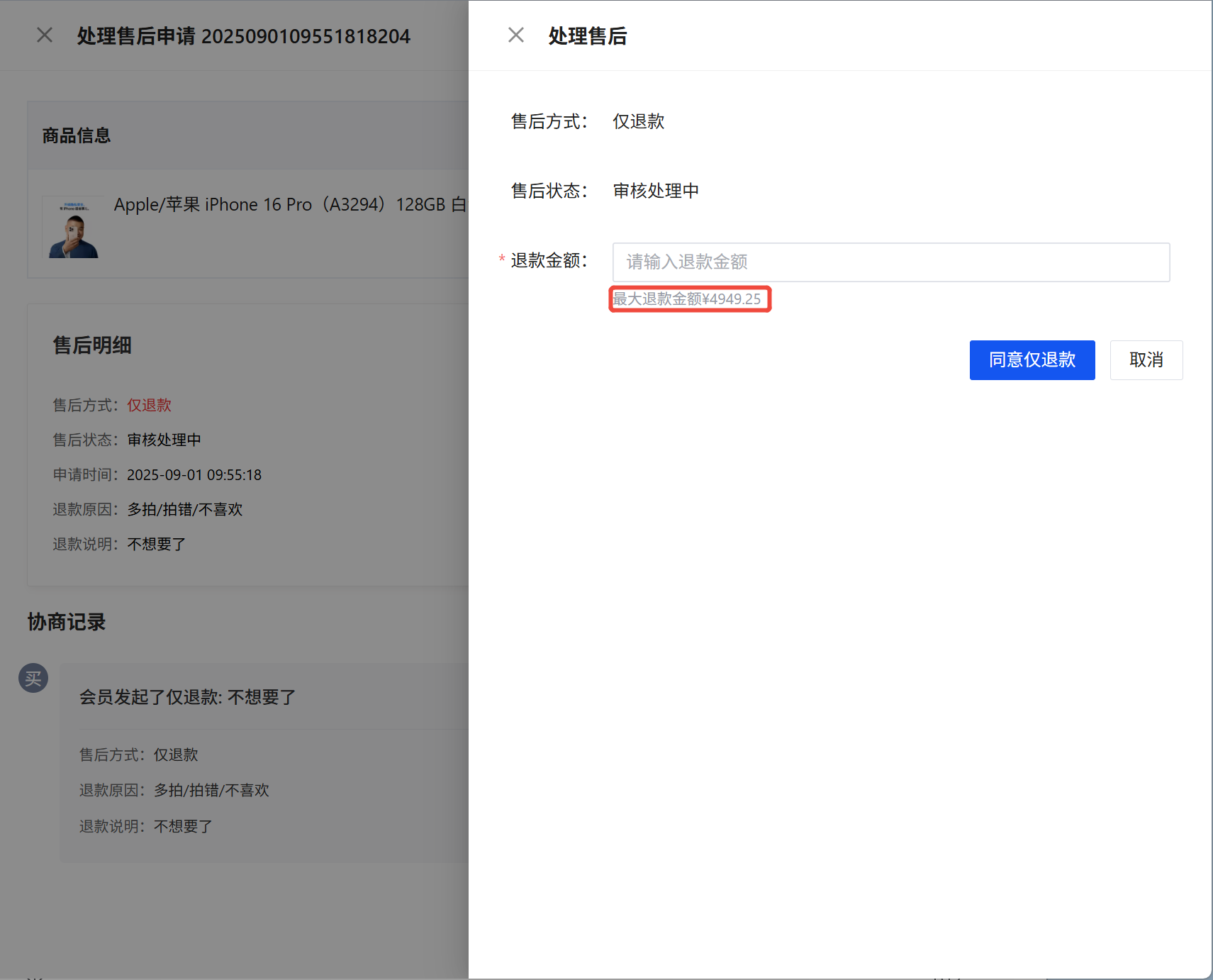Image resolution: width=1213 pixels, height=980 pixels.
Task: Click the application time 2025-09-01 09:55:18
Action: tap(194, 474)
